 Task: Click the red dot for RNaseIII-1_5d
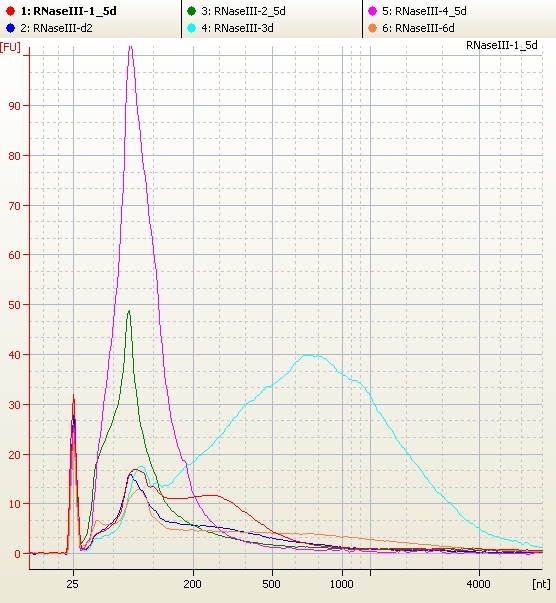10,11
